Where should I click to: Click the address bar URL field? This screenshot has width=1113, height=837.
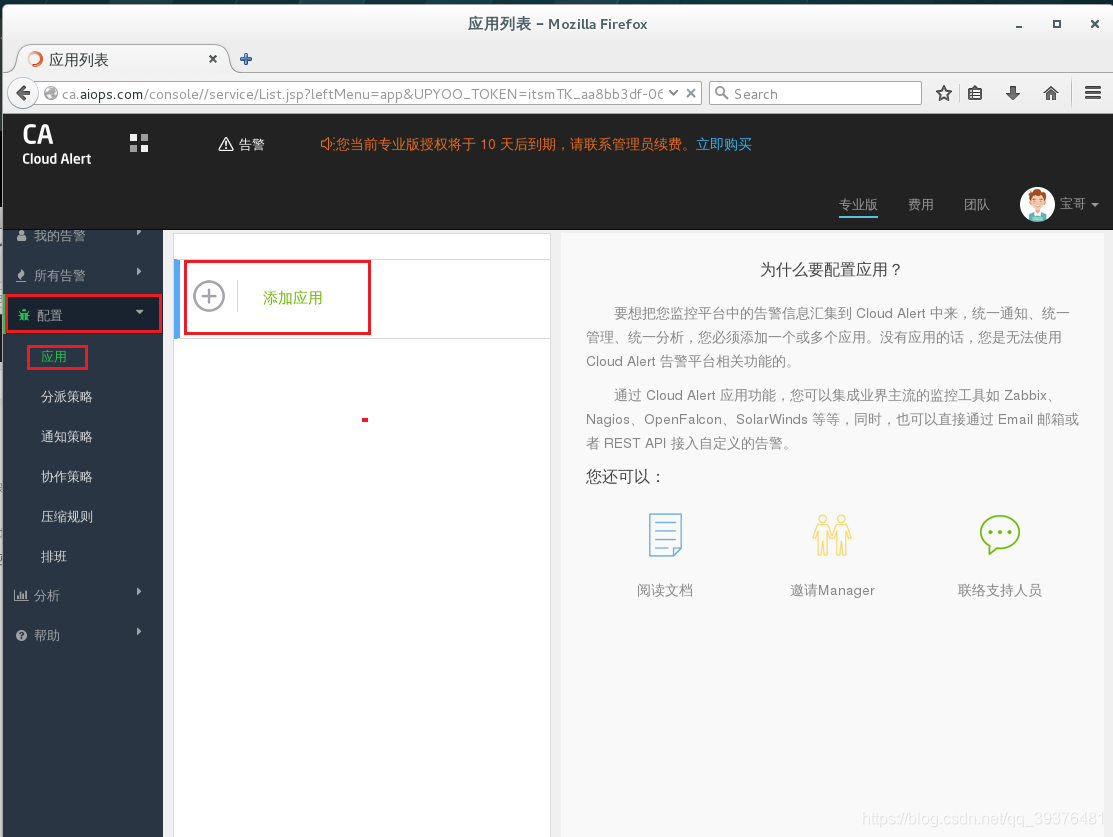(362, 94)
